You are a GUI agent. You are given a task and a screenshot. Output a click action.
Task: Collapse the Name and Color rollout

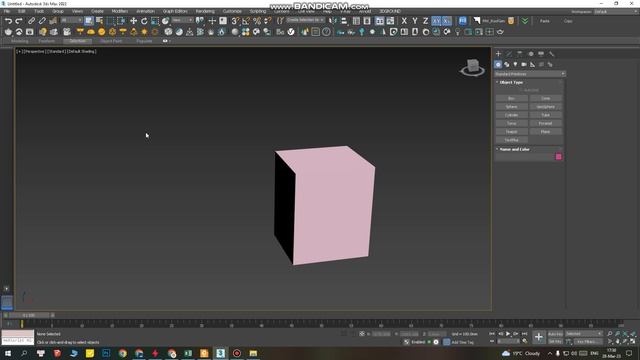coord(514,149)
